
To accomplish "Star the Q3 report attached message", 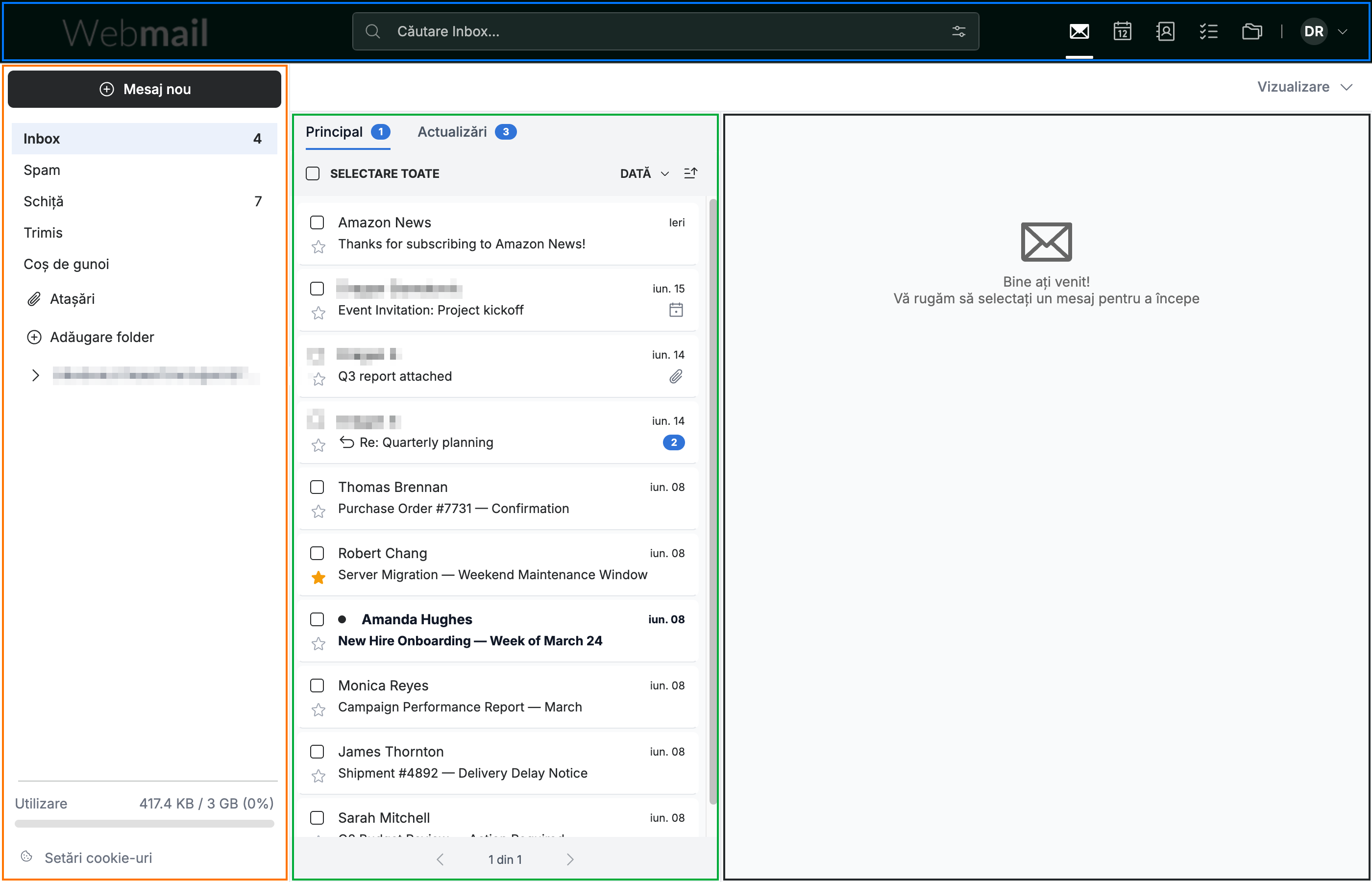I will [318, 379].
